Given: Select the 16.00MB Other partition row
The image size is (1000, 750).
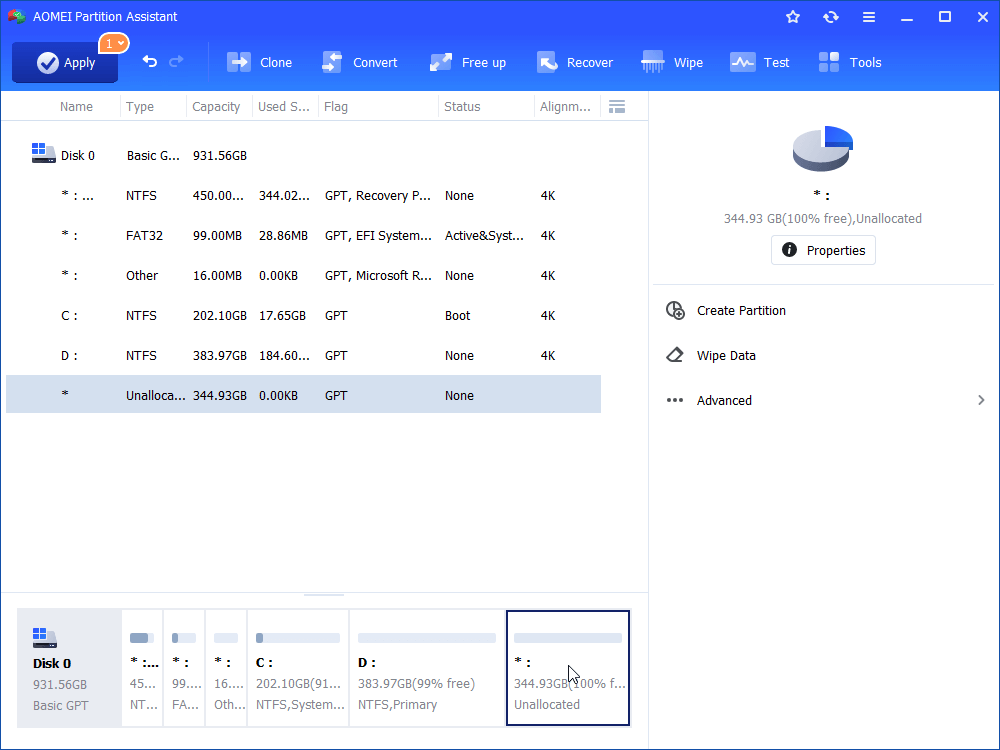Looking at the screenshot, I should click(304, 276).
